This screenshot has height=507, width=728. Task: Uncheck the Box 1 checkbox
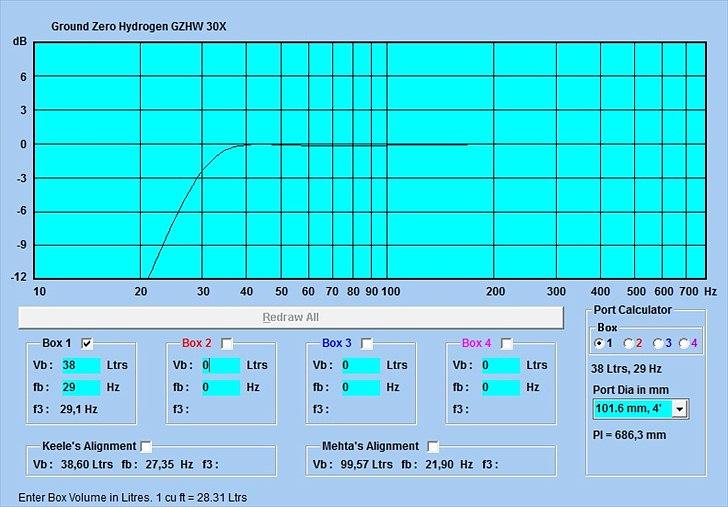(87, 343)
